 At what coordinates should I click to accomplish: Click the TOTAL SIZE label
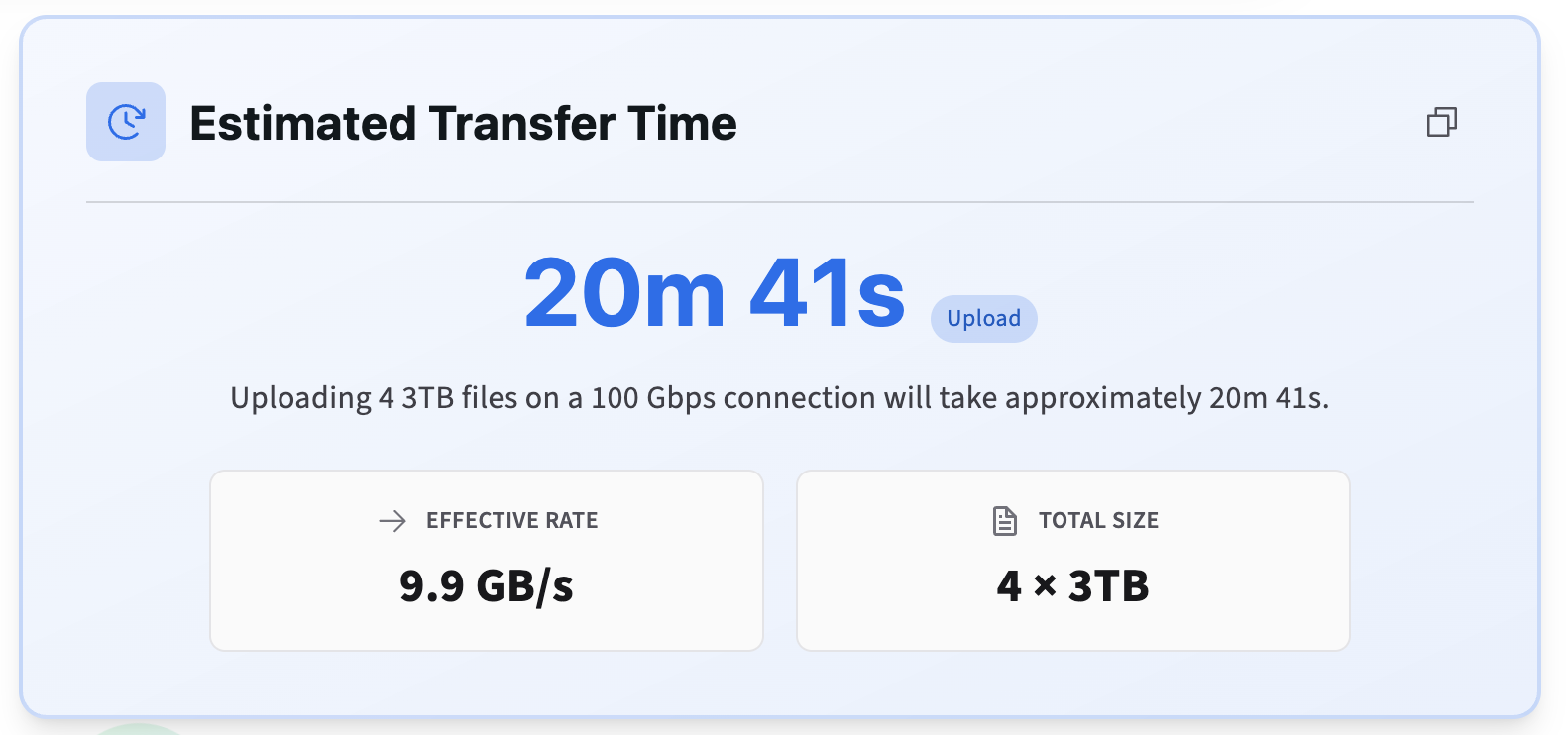[1098, 521]
